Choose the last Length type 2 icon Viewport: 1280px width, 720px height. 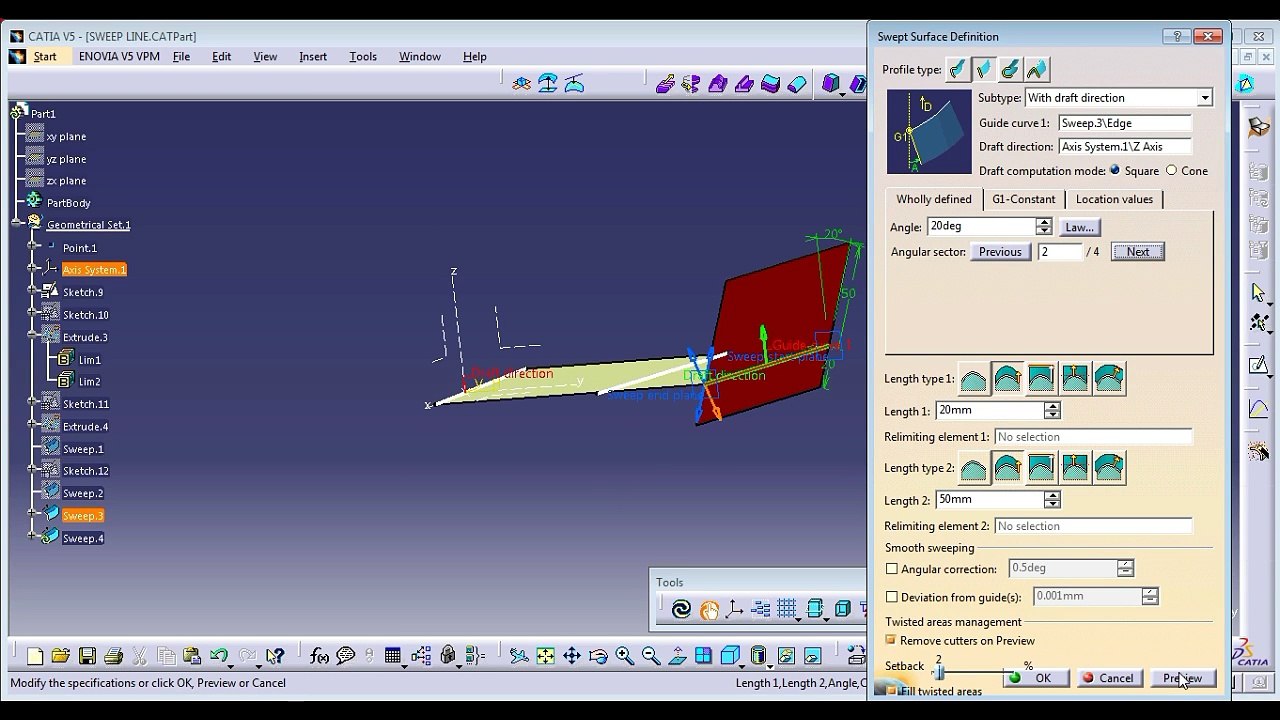click(1108, 467)
